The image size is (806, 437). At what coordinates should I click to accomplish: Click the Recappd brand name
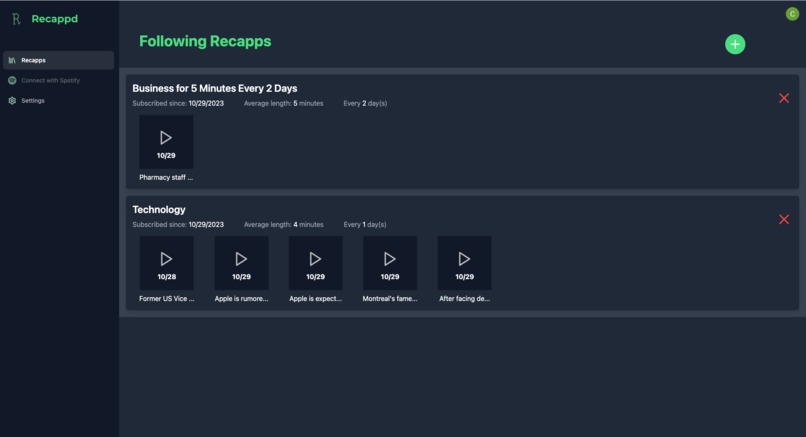click(x=54, y=19)
